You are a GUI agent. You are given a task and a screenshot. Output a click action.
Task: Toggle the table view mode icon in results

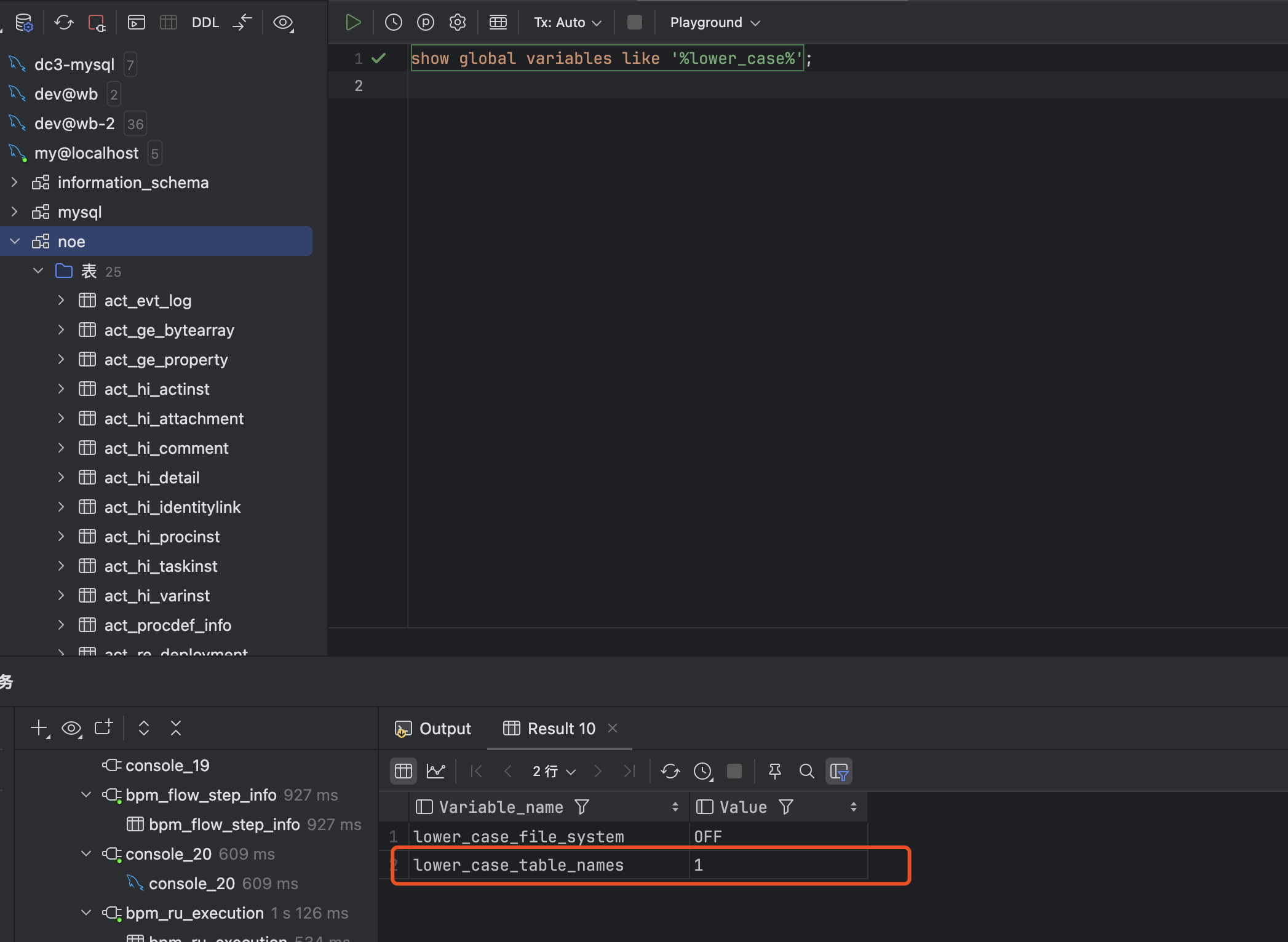point(403,771)
